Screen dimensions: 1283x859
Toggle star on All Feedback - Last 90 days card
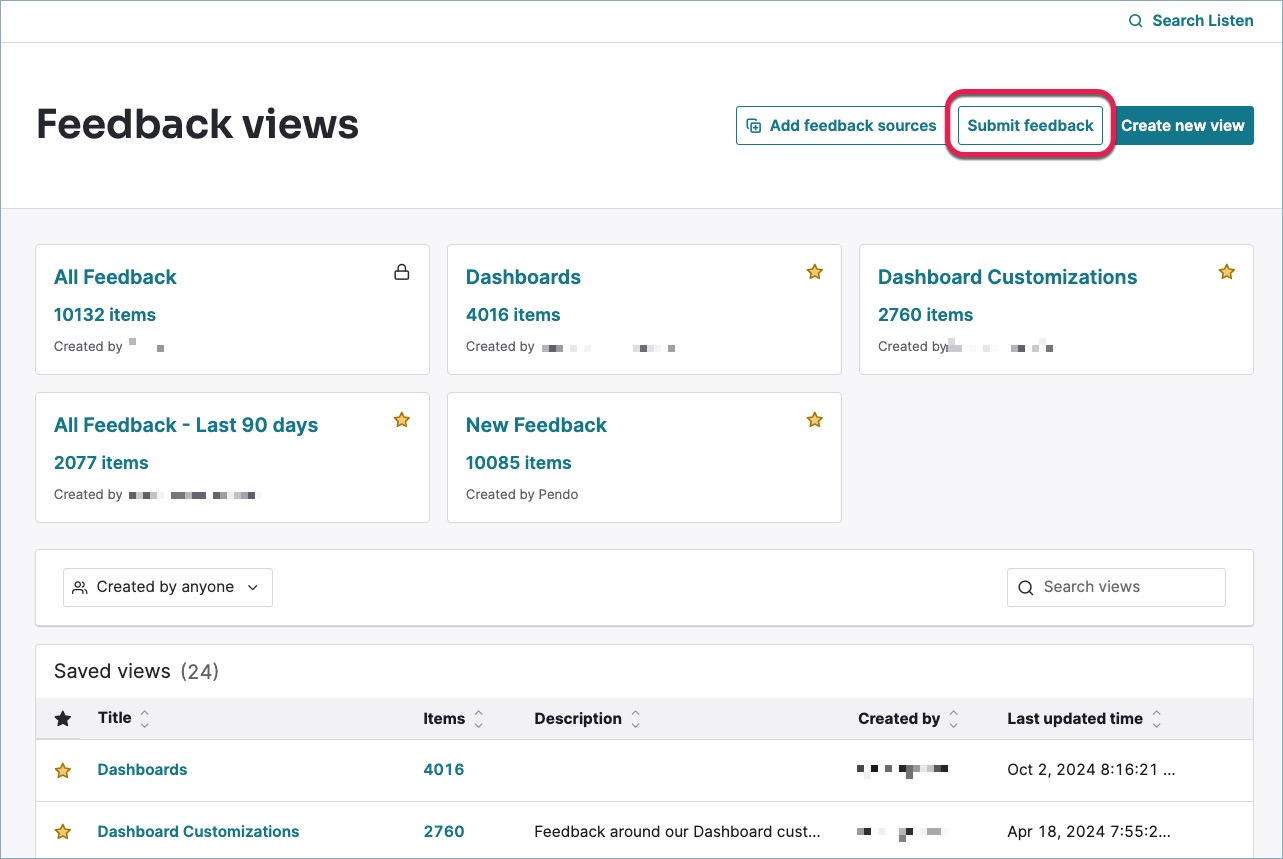click(402, 420)
